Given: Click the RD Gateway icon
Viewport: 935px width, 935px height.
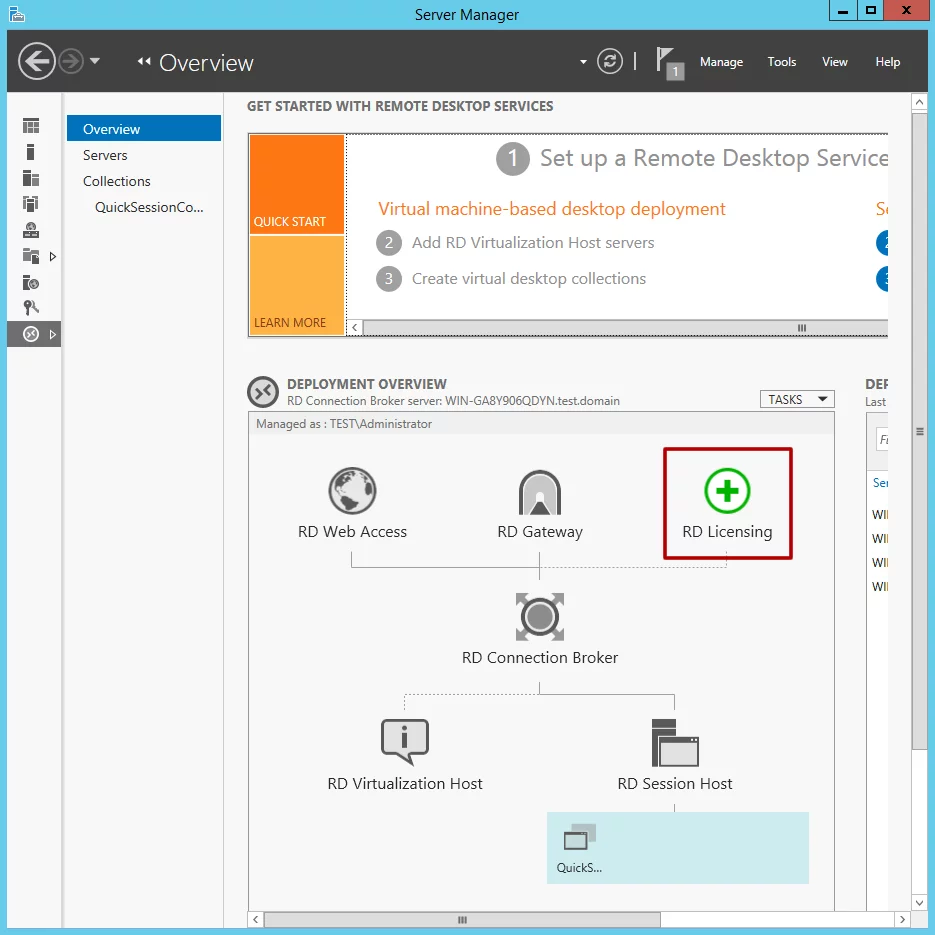Looking at the screenshot, I should 540,493.
